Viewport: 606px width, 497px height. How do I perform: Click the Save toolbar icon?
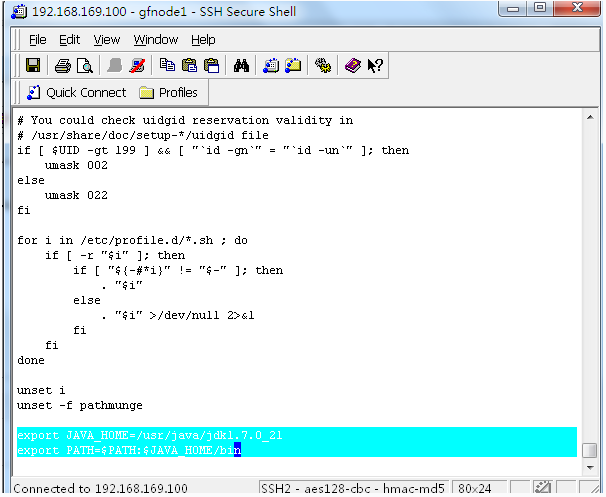33,65
